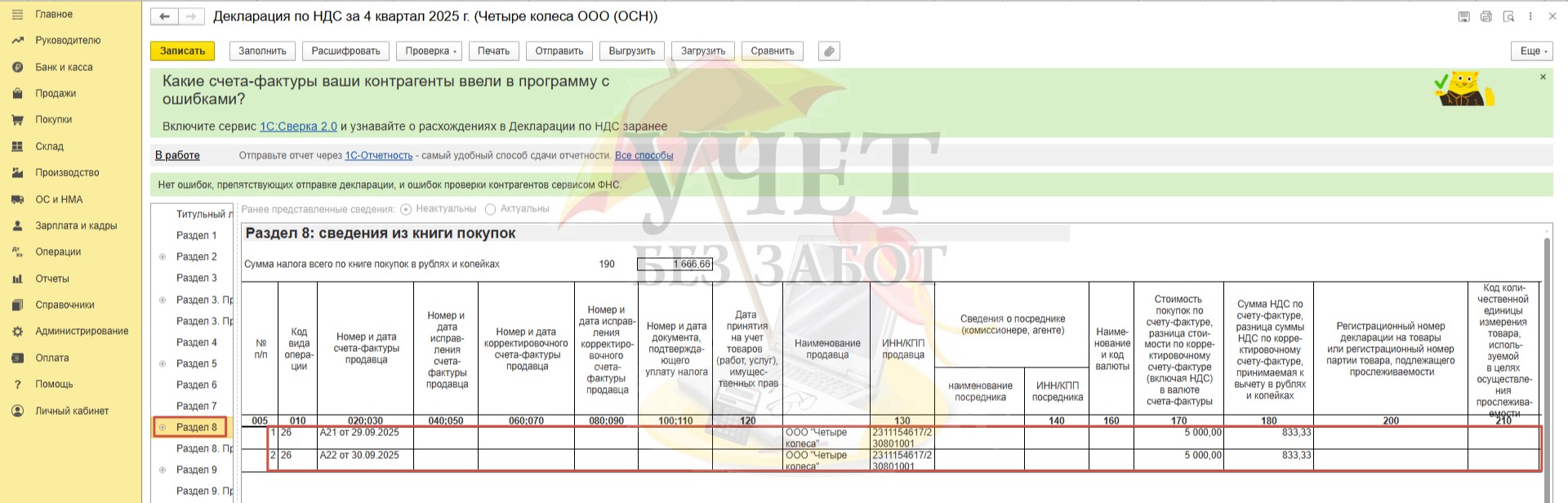Open the three-dot options menu icon
This screenshot has height=503, width=1568.
click(x=1530, y=16)
